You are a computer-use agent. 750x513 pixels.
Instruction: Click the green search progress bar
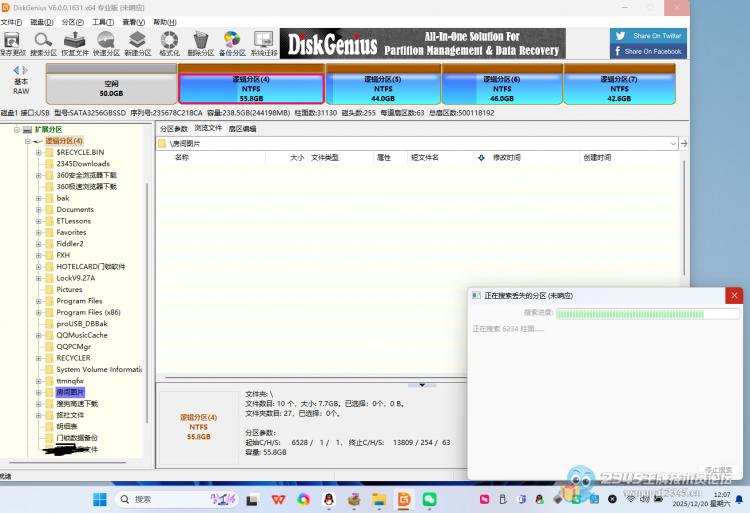(647, 313)
